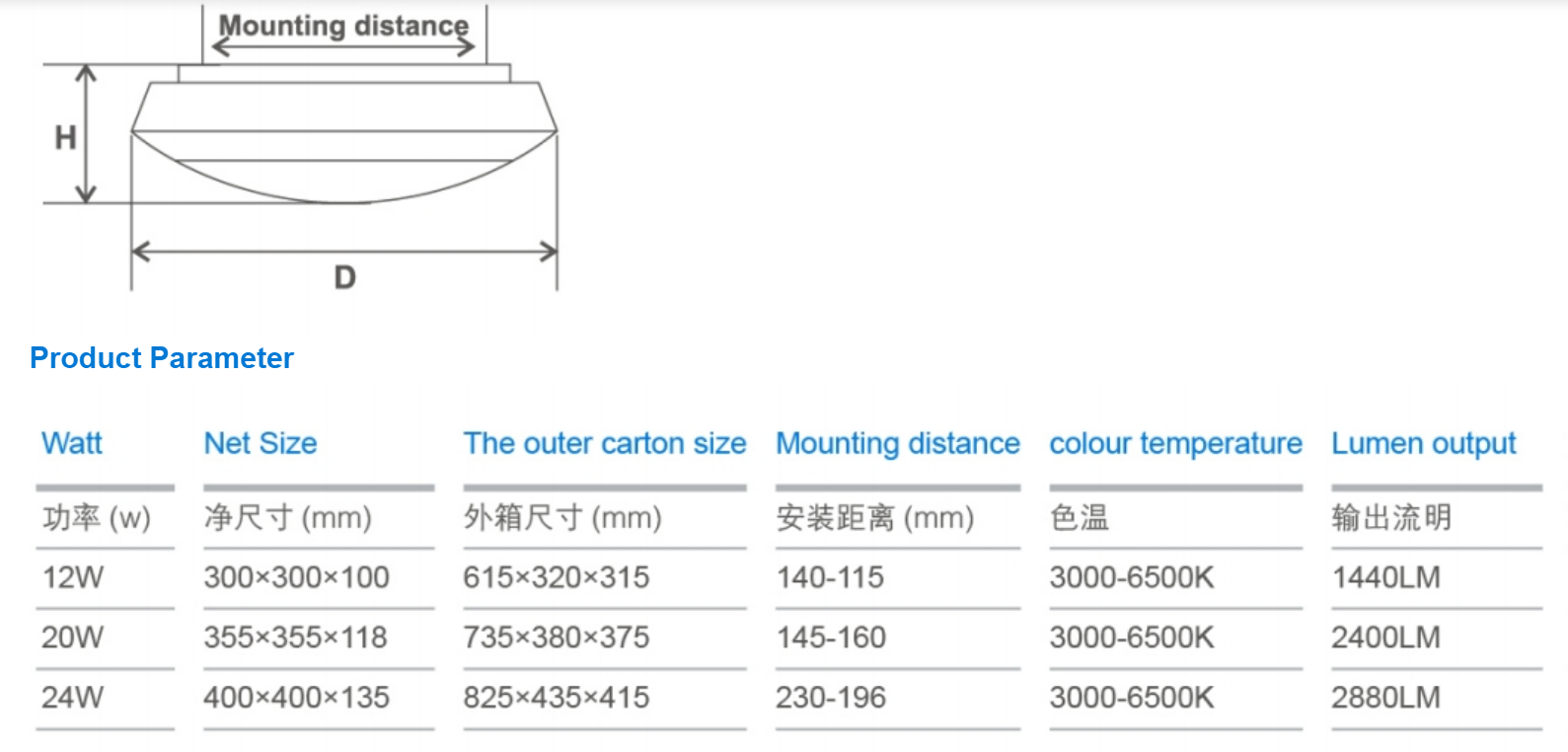Click the Lumen output column header
Image resolution: width=1568 pixels, height=752 pixels.
pyautogui.click(x=1423, y=443)
